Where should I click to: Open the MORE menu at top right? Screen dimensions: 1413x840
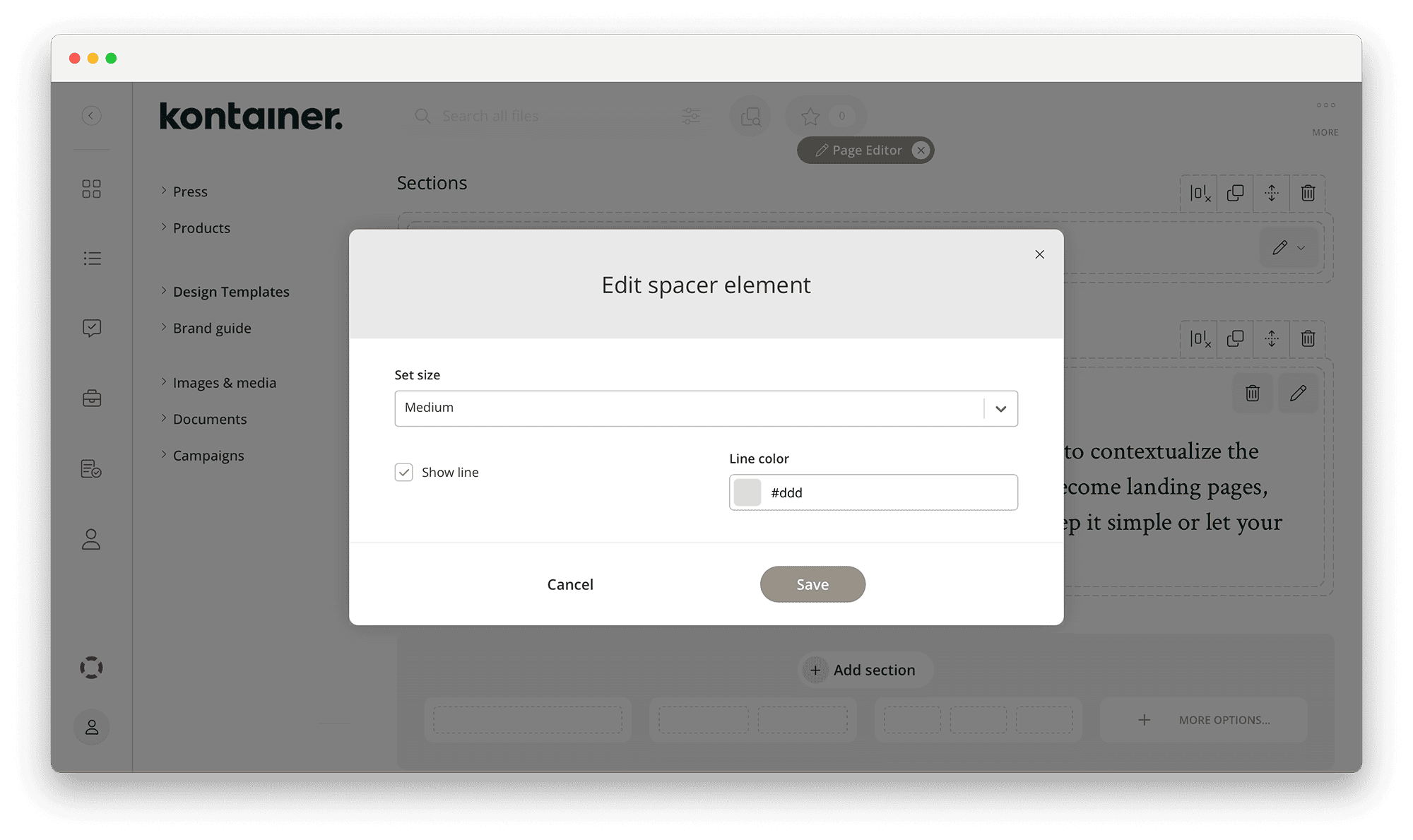pos(1325,117)
